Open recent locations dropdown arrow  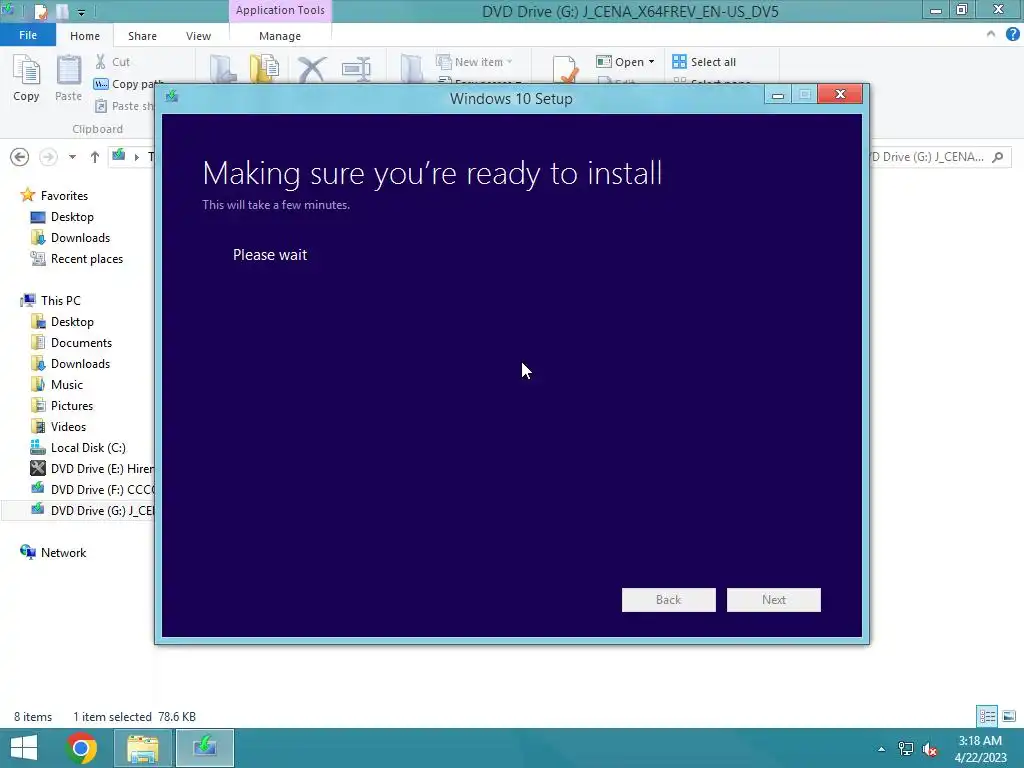pos(72,157)
